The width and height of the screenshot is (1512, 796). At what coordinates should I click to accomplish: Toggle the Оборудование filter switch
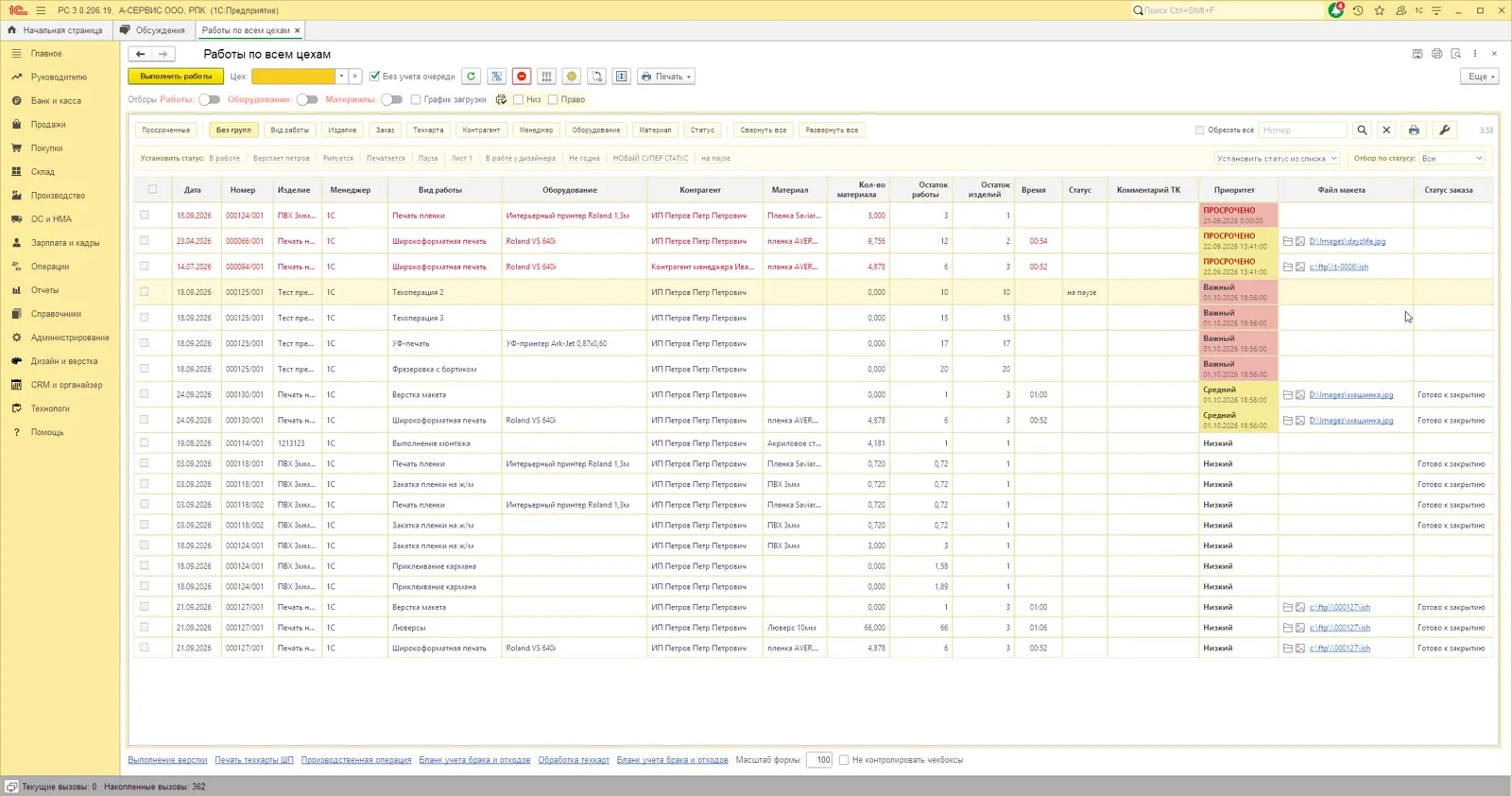[x=307, y=99]
